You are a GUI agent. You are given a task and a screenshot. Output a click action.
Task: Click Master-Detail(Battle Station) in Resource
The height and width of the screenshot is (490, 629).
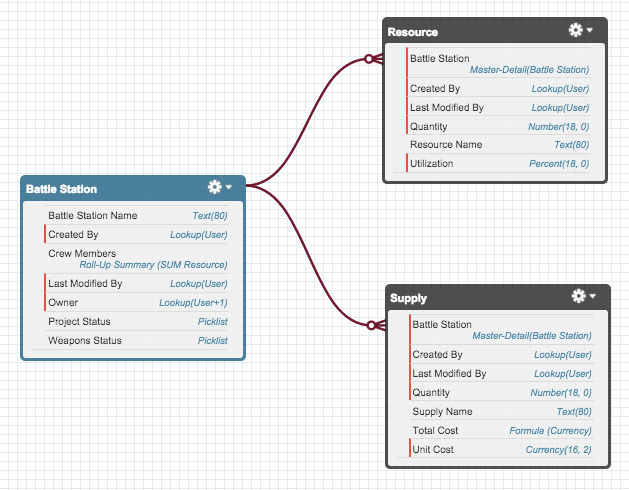click(x=530, y=70)
